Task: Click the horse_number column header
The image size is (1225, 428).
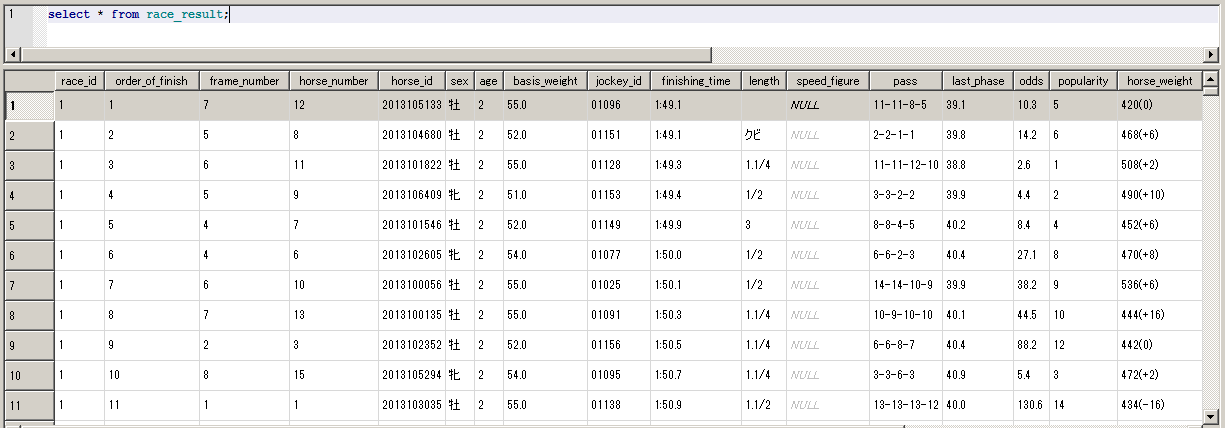Action: 333,81
